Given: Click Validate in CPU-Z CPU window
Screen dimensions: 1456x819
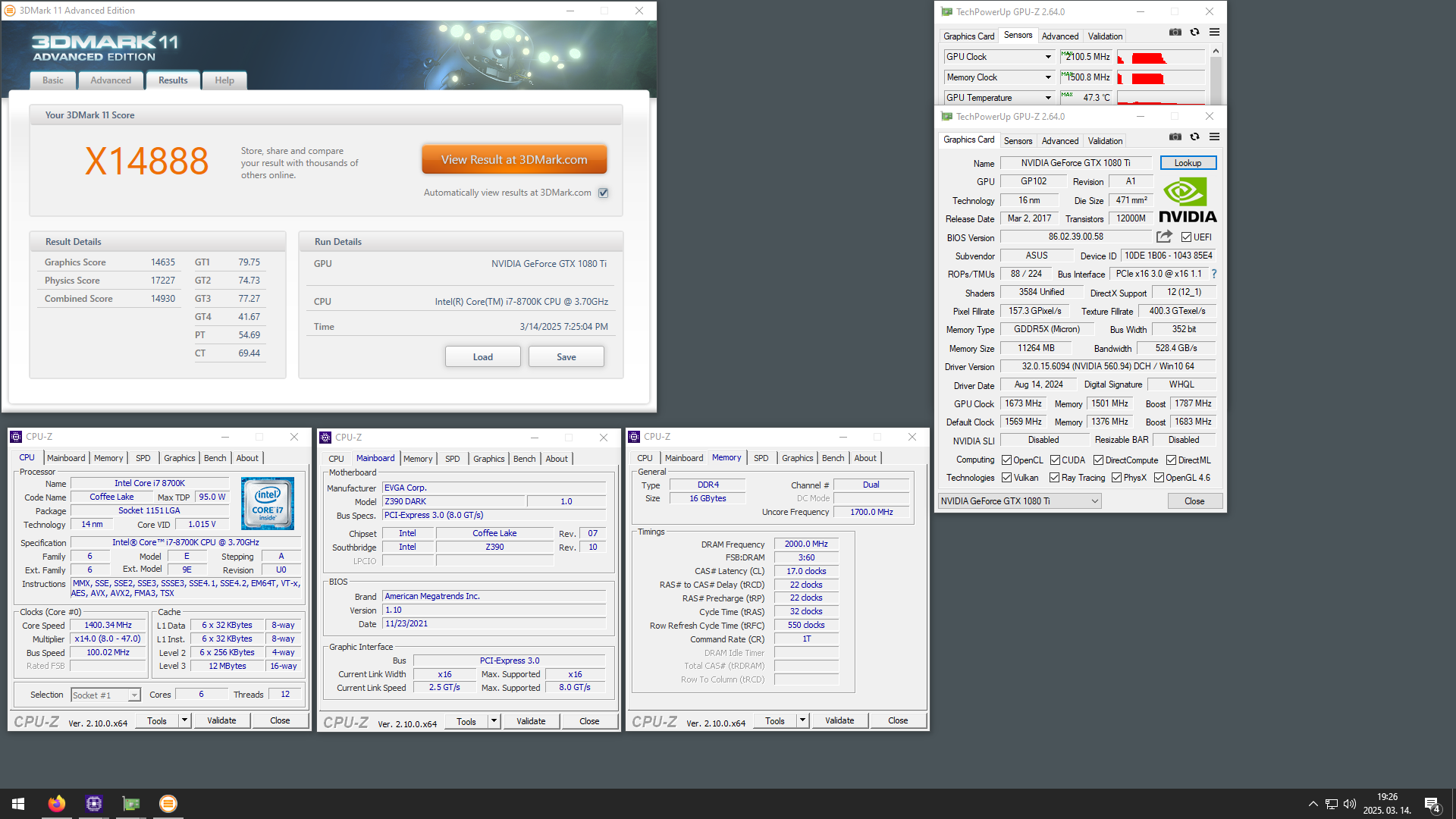Looking at the screenshot, I should point(221,720).
